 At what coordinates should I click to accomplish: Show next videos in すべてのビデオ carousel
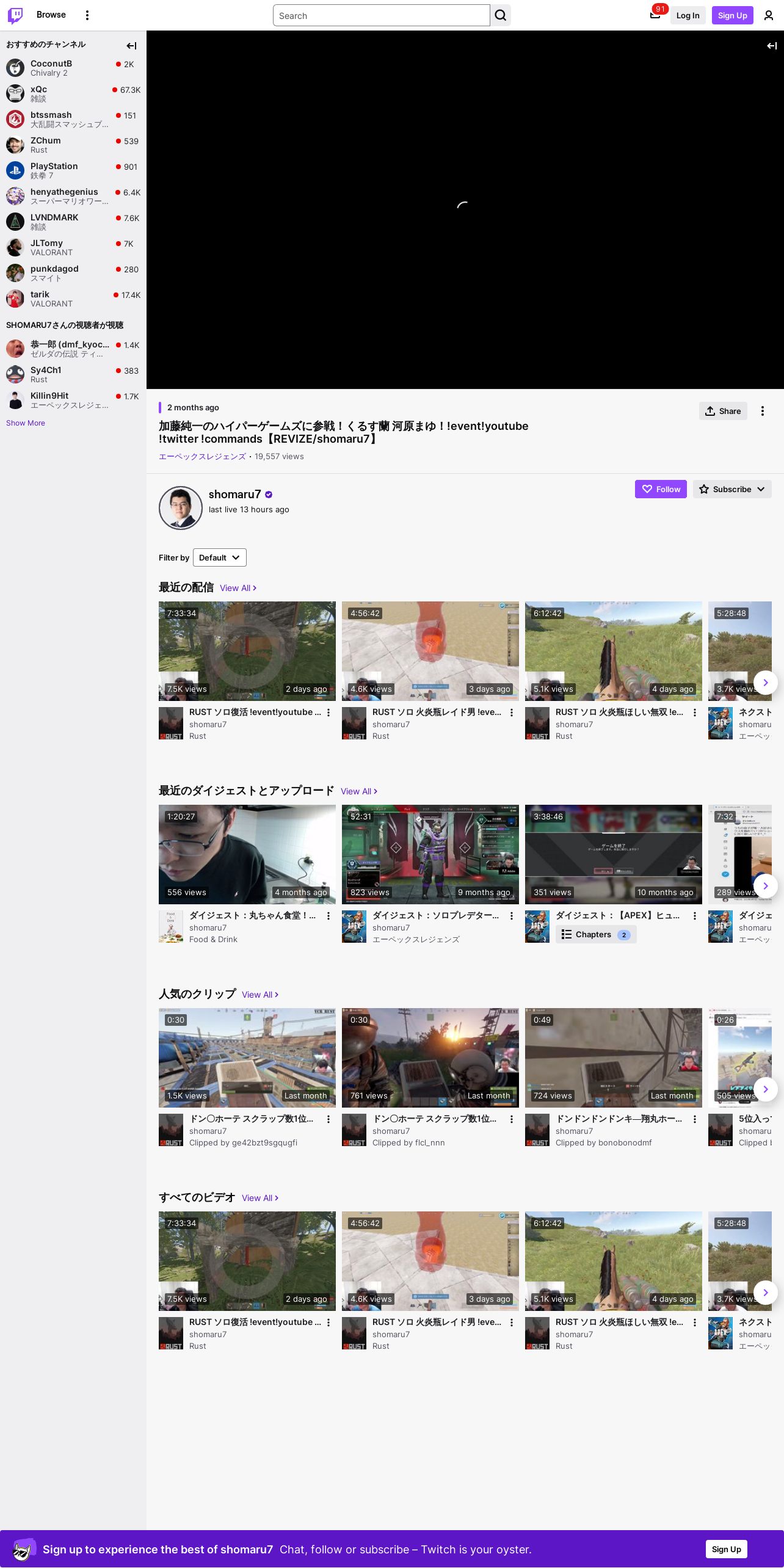click(766, 1293)
